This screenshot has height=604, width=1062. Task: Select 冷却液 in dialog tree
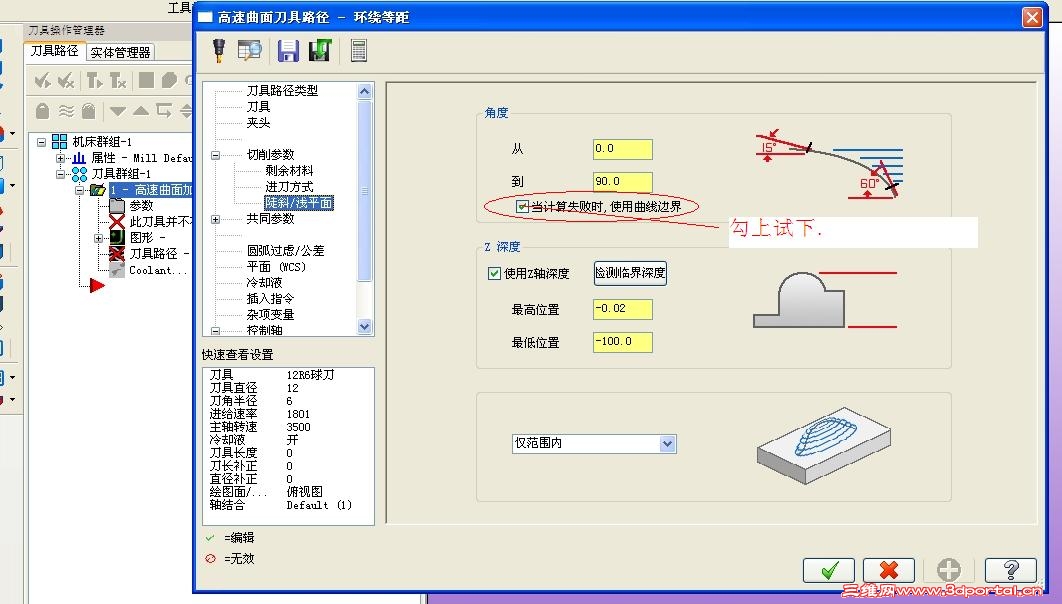[x=264, y=283]
